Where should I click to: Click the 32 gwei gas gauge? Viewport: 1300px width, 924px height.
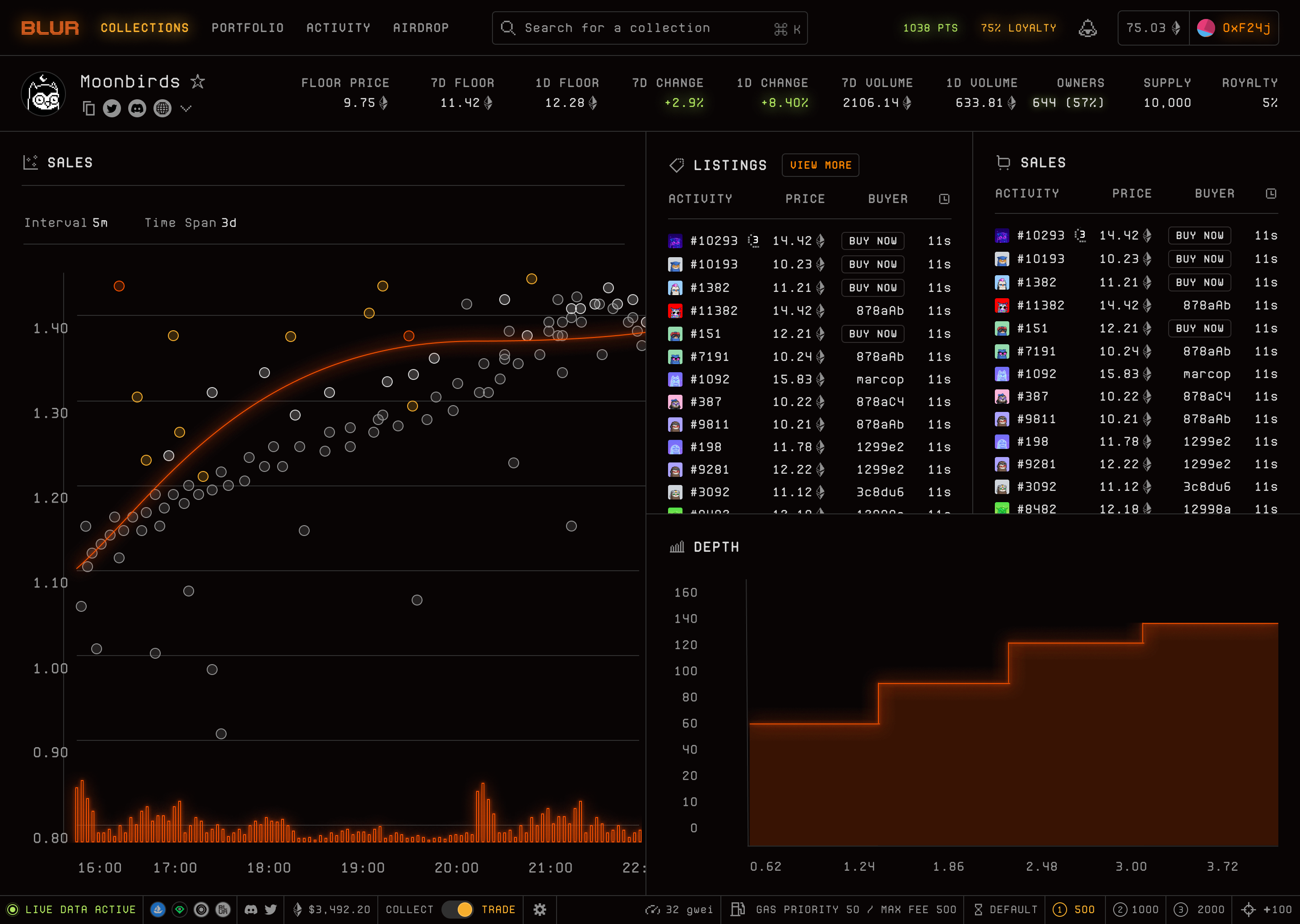click(679, 909)
